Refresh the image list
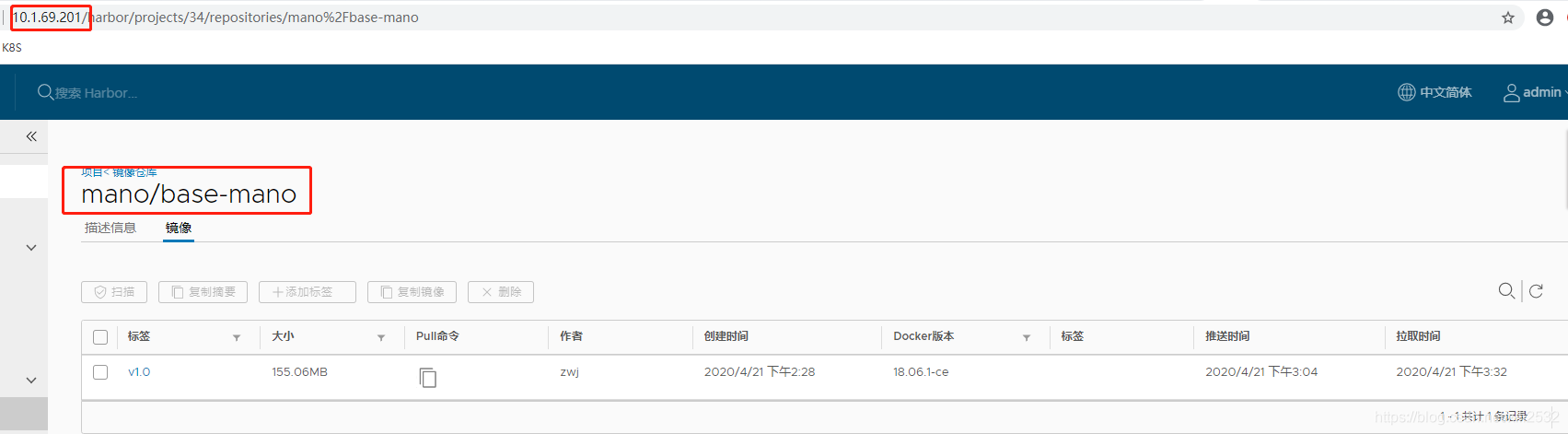 [x=1536, y=291]
